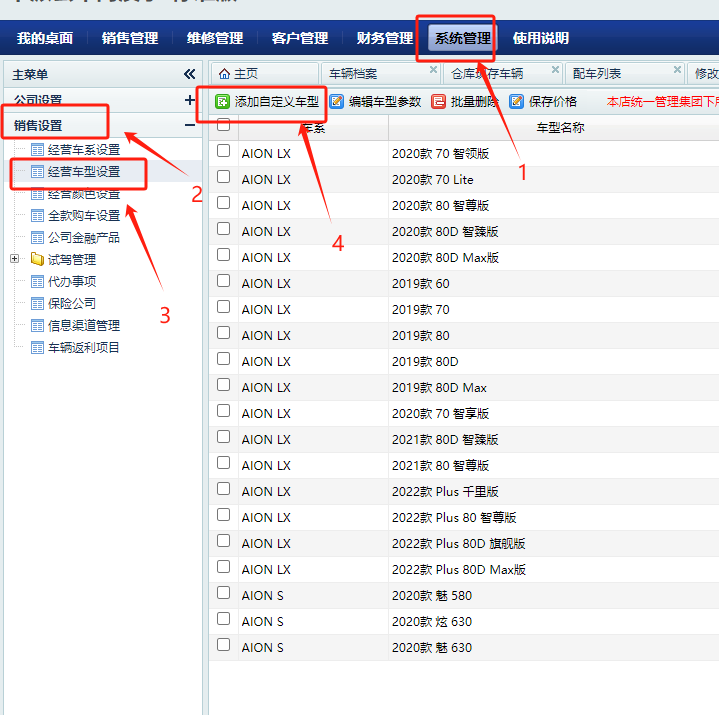
Task: Tick the checkbox for 2019款 80D Max
Action: [x=224, y=386]
